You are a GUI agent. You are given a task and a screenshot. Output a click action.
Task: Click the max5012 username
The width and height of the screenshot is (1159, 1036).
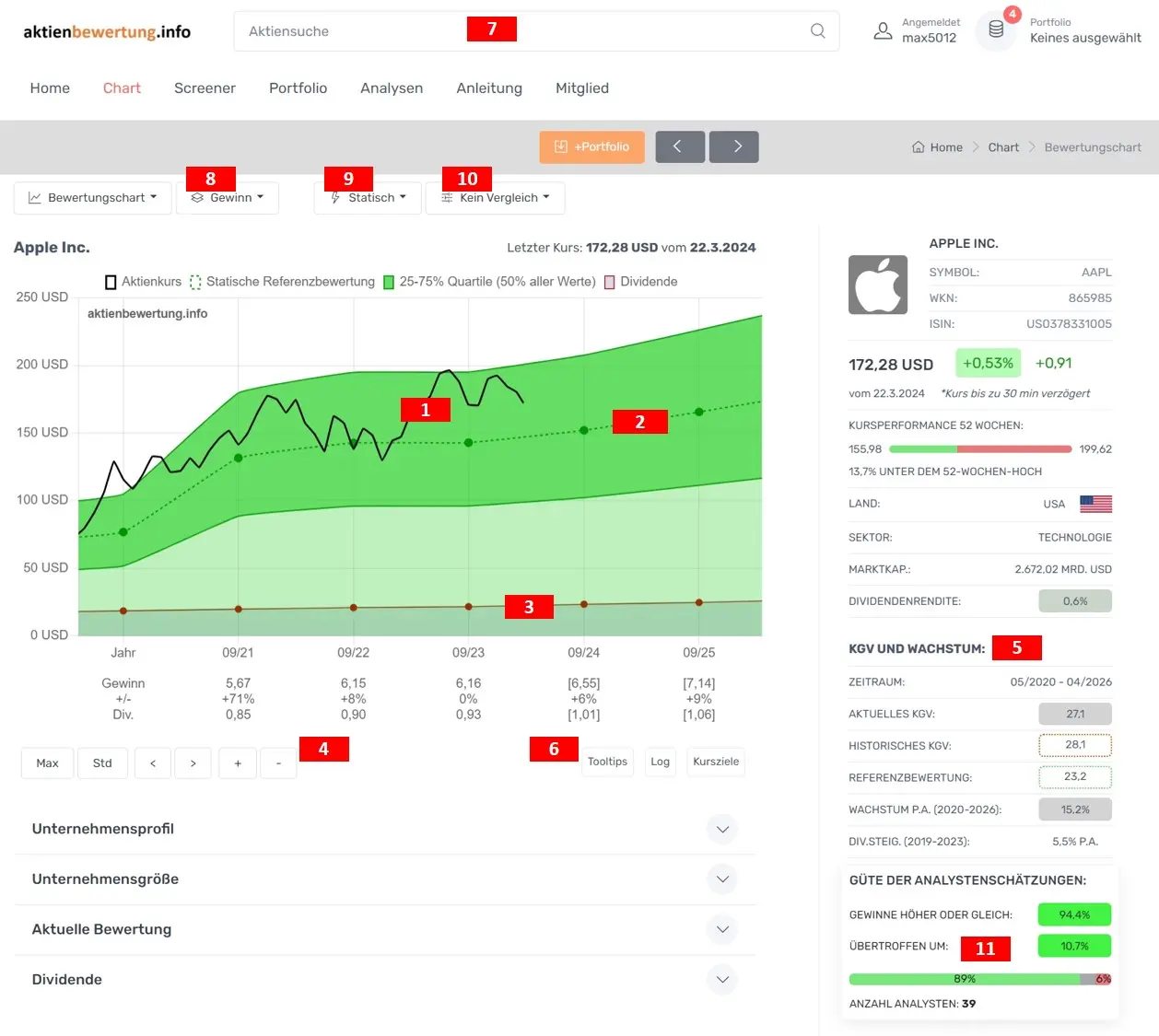click(929, 38)
